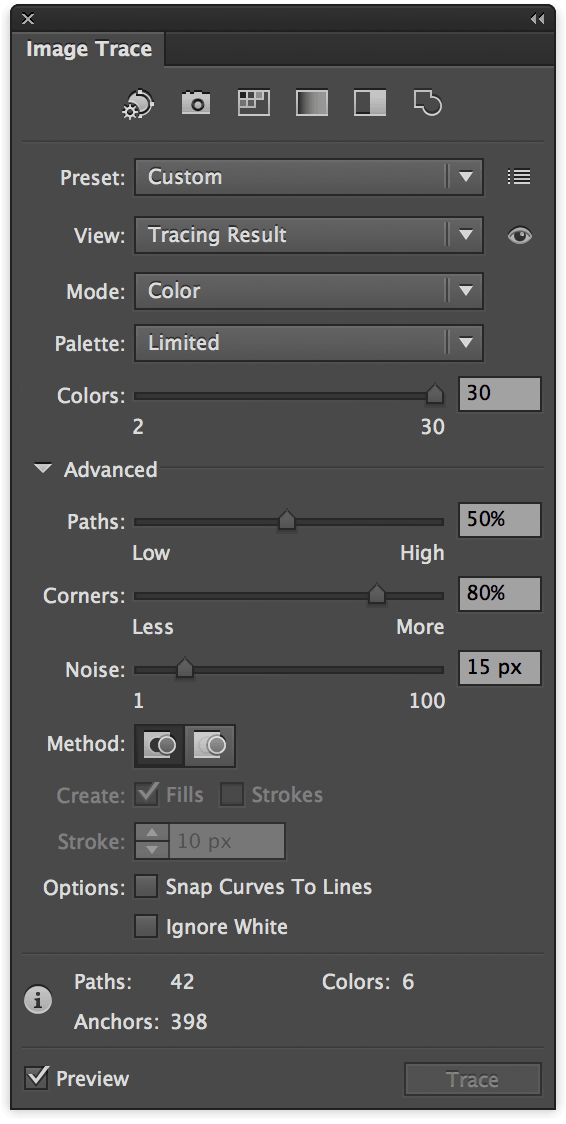Open the Palette dropdown showing Limited
Screen dimensions: 566x1124
click(309, 343)
